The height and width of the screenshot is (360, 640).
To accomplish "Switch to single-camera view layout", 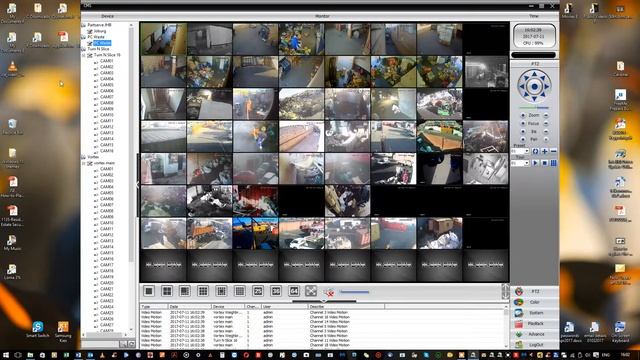I will pos(149,291).
